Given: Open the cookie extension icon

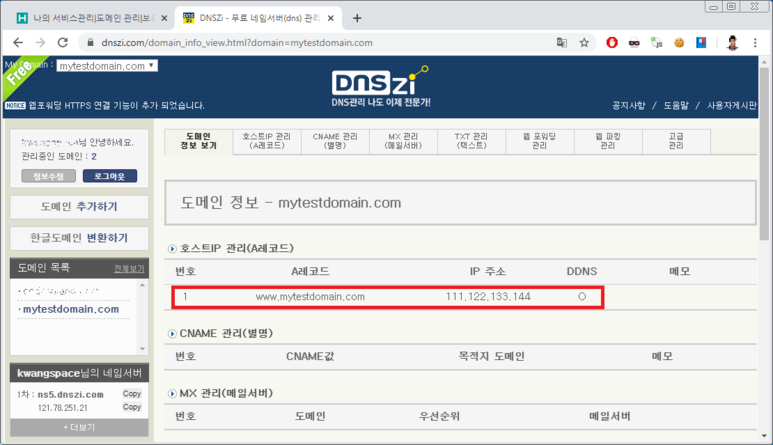Looking at the screenshot, I should 679,43.
